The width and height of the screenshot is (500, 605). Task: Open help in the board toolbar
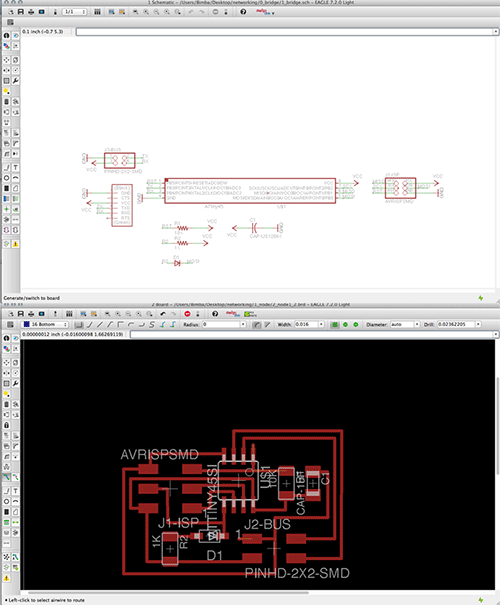pos(215,314)
